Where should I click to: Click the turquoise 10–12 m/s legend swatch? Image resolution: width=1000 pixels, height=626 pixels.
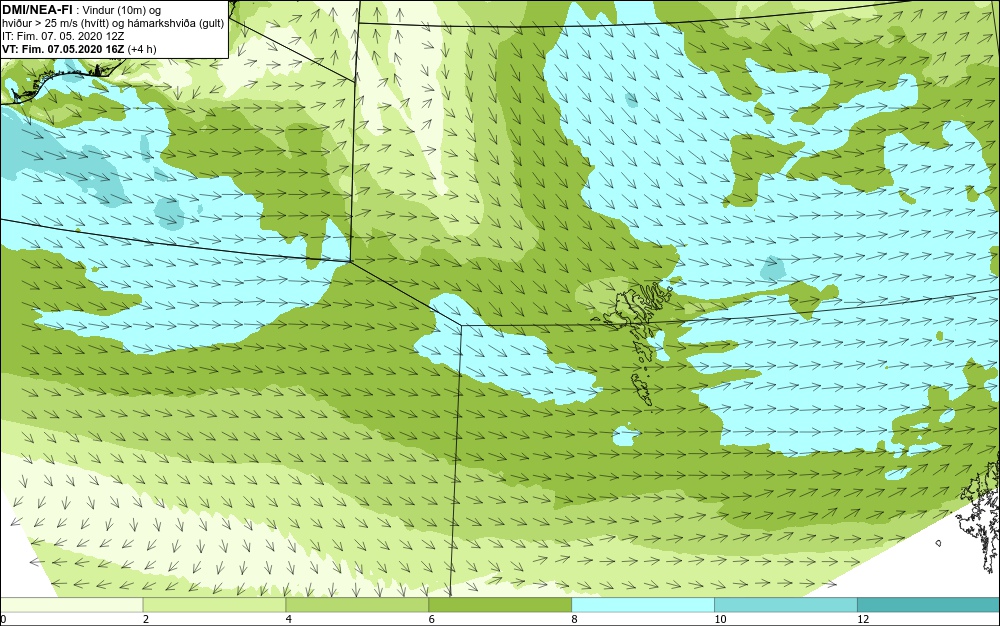[x=786, y=605]
